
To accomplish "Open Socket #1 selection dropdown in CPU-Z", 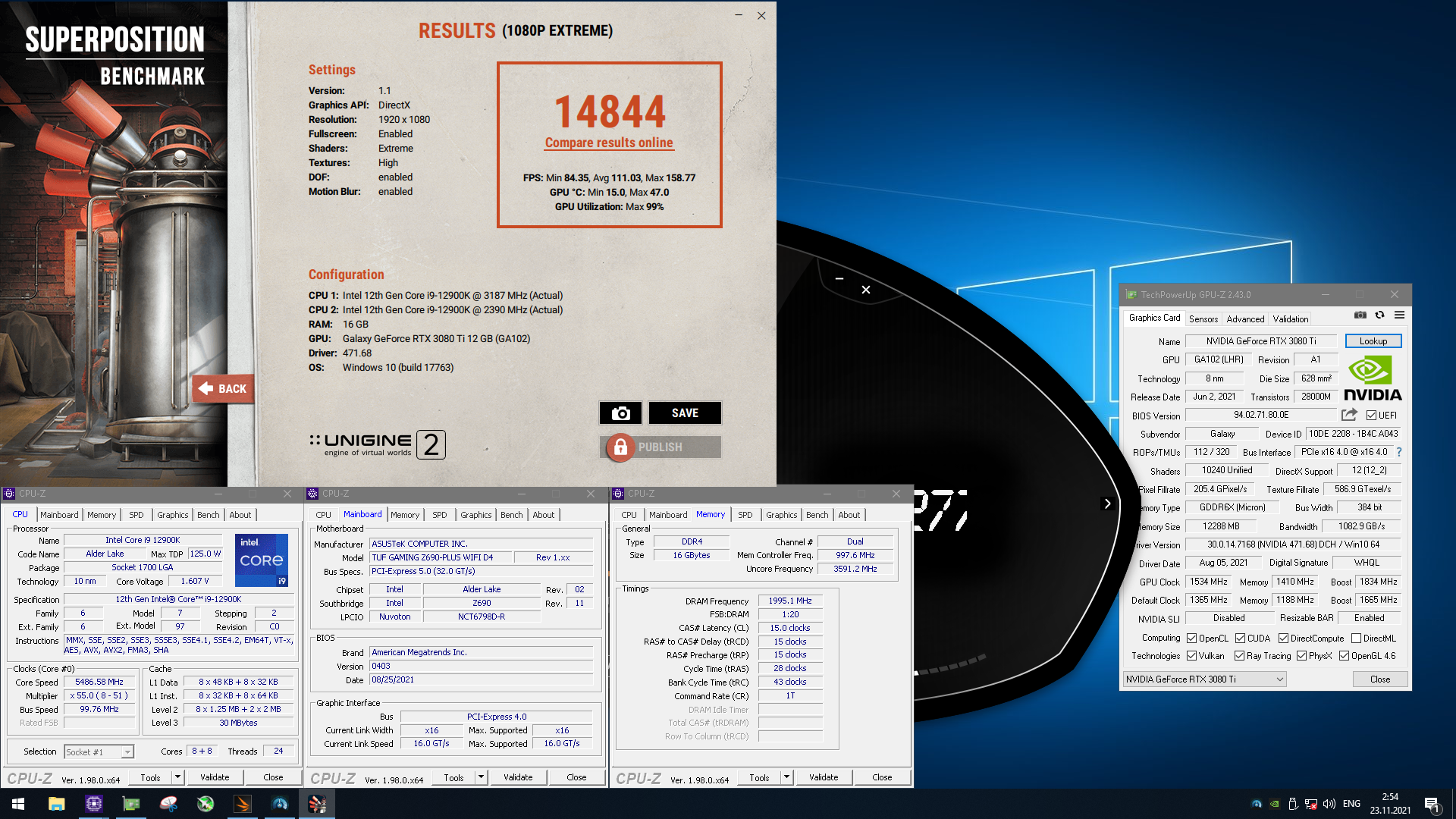I will pos(99,752).
